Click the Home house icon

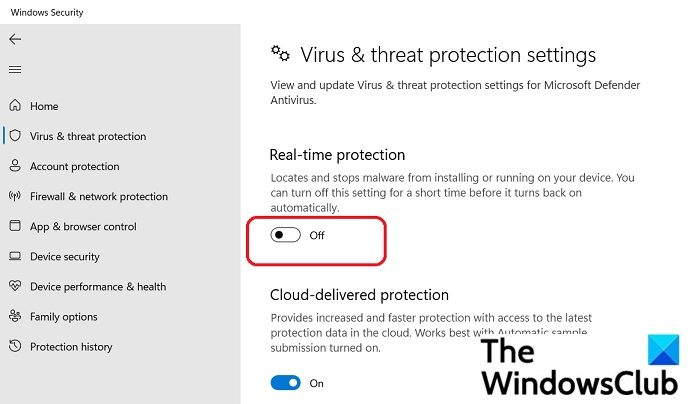click(x=15, y=105)
